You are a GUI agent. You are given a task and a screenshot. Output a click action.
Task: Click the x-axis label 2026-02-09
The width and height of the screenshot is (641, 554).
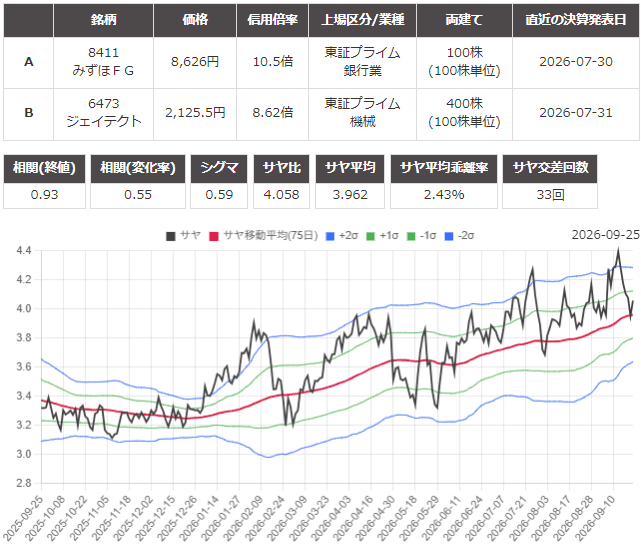243,519
